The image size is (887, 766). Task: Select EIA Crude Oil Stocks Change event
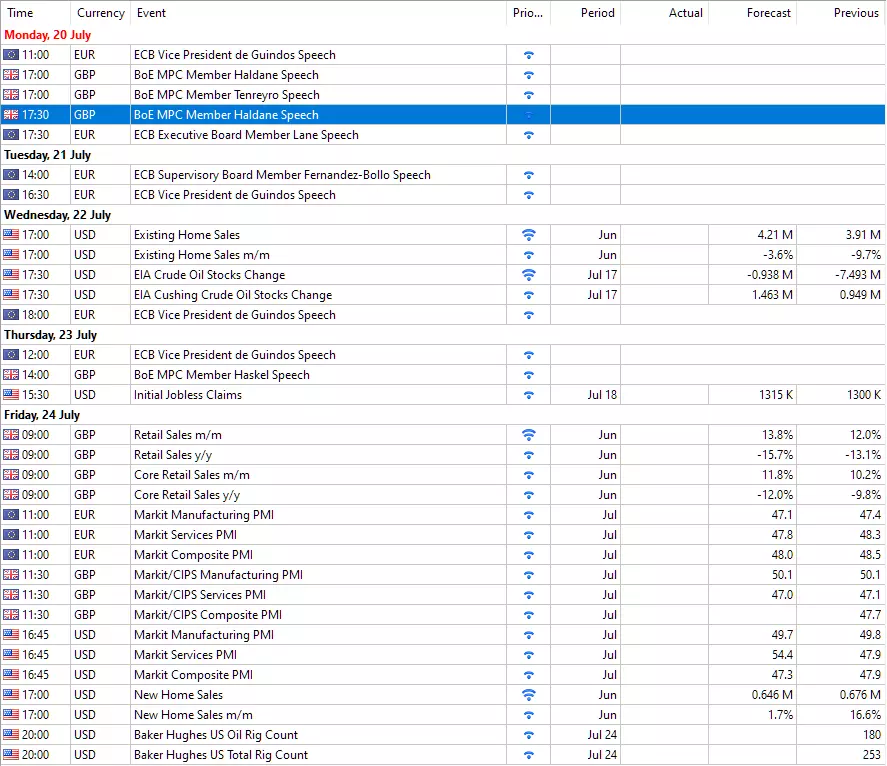[x=209, y=275]
